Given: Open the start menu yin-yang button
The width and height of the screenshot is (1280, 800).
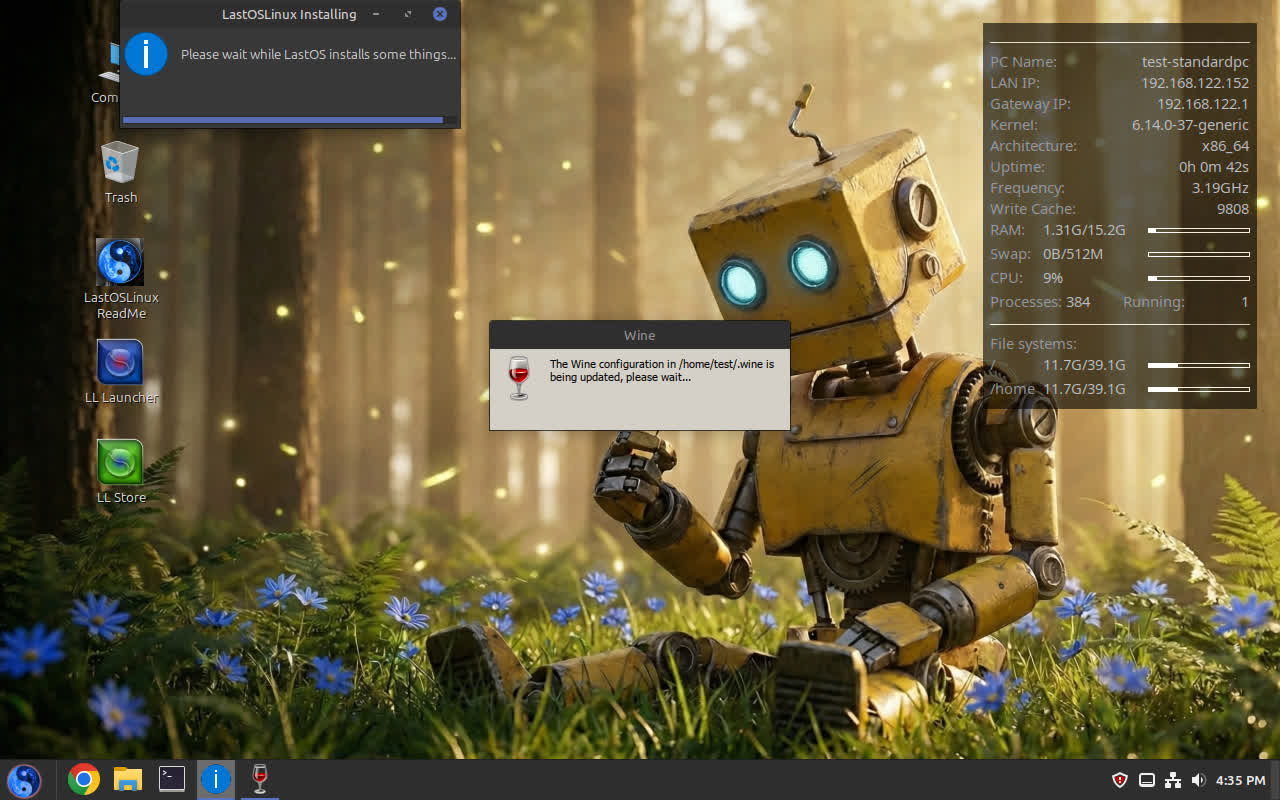Looking at the screenshot, I should [x=24, y=779].
